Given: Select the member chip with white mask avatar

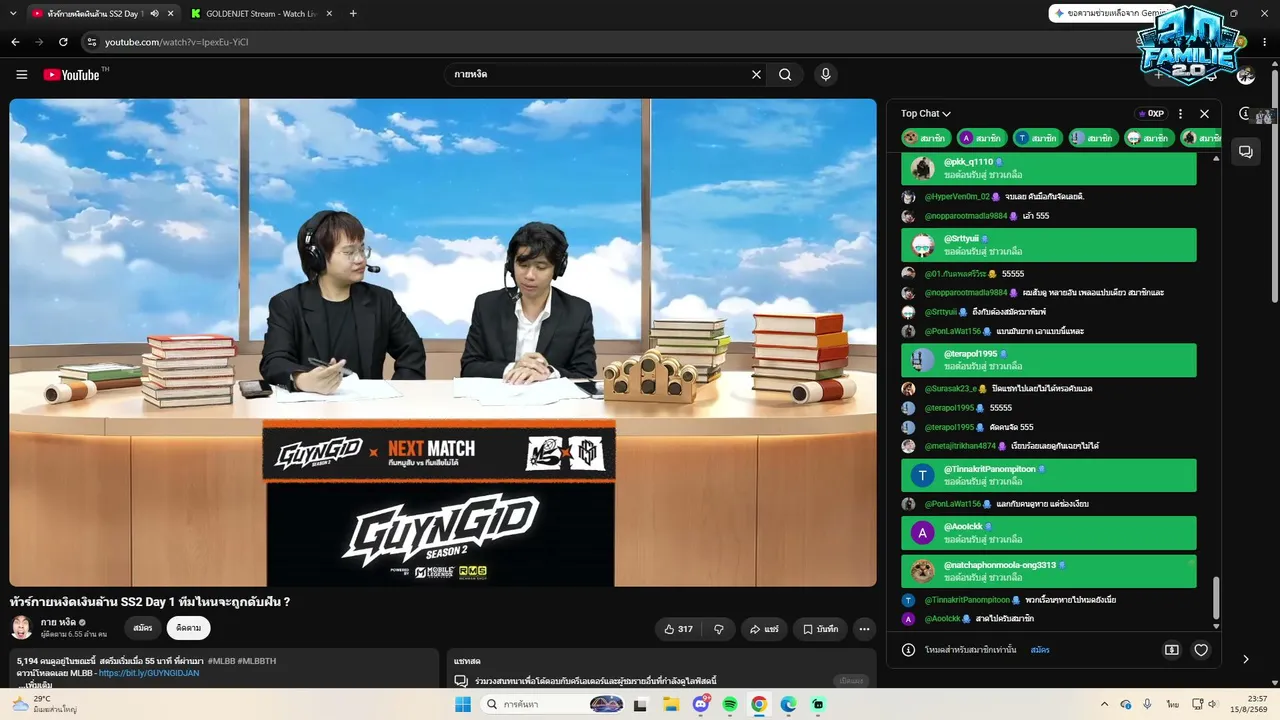Looking at the screenshot, I should [x=1148, y=138].
